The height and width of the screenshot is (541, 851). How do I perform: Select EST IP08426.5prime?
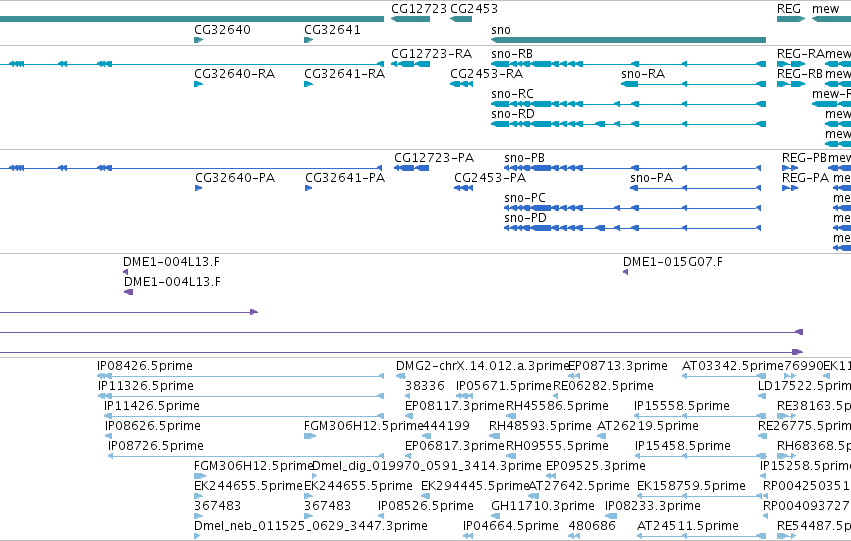pos(240,376)
